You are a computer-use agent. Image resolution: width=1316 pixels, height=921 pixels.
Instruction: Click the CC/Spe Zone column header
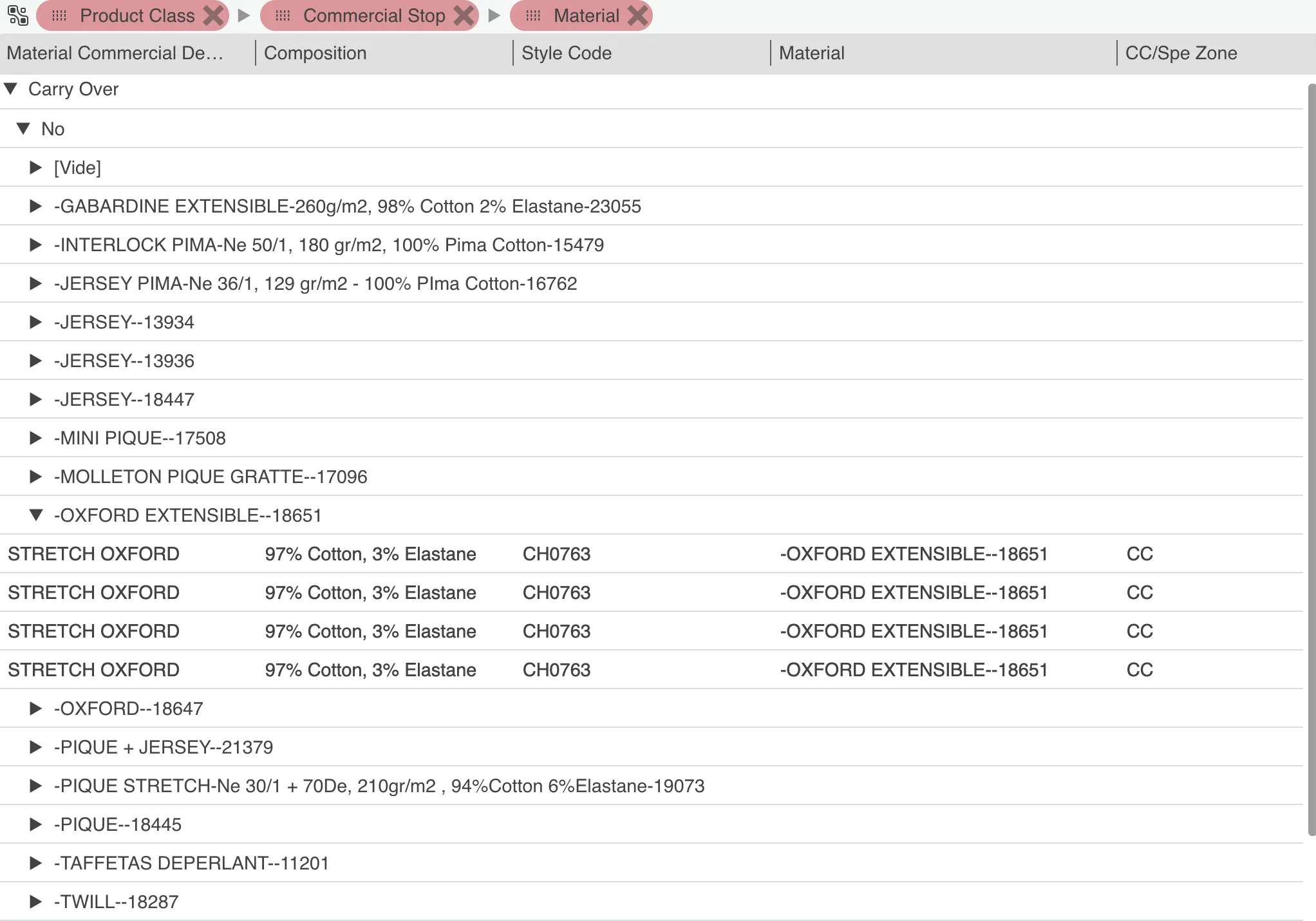point(1181,53)
